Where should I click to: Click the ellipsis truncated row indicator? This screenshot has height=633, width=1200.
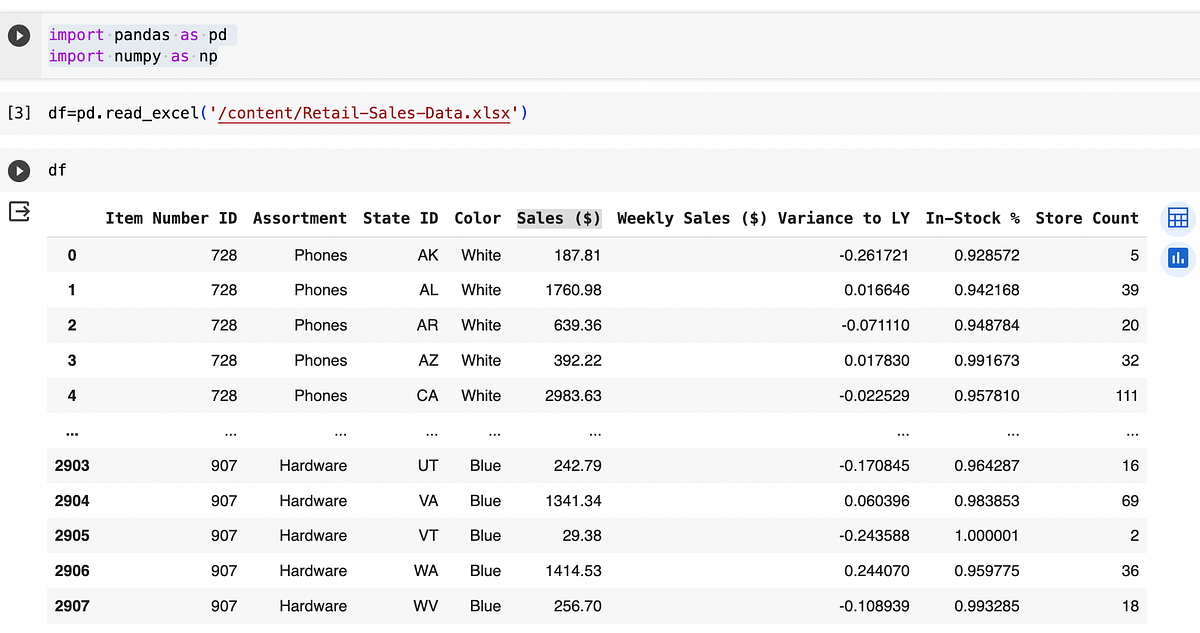tap(72, 433)
